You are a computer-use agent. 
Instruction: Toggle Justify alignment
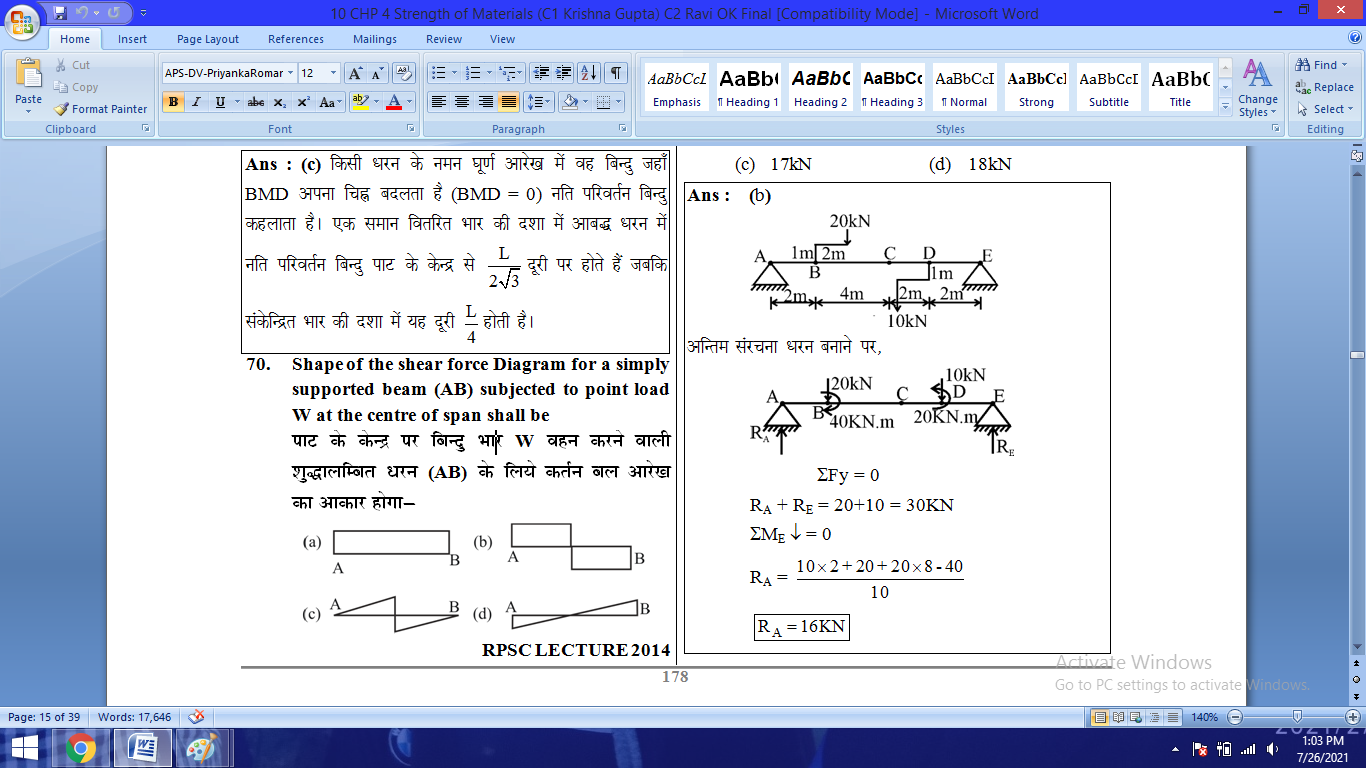(x=509, y=102)
